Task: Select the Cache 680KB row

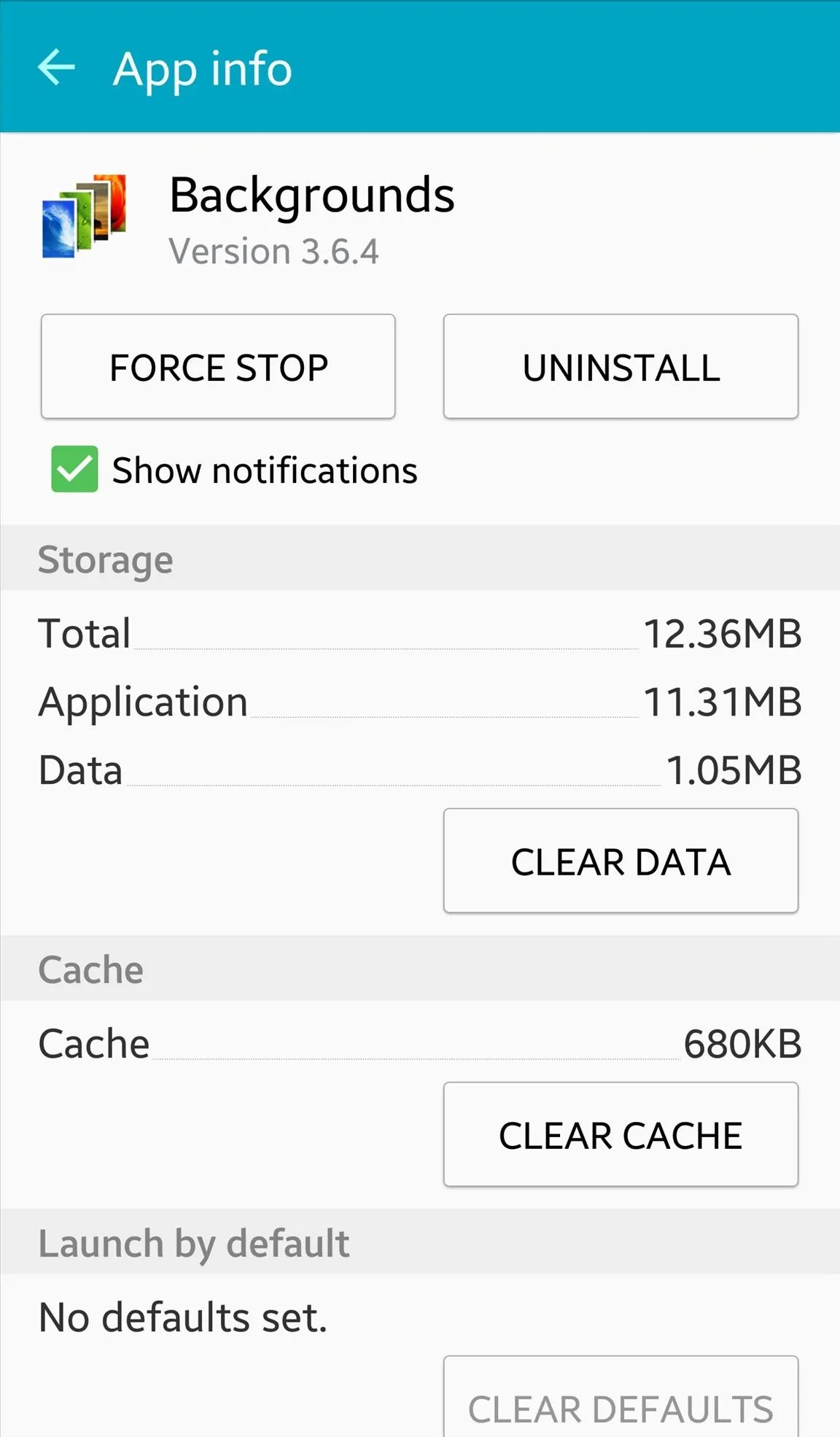Action: (x=420, y=1044)
